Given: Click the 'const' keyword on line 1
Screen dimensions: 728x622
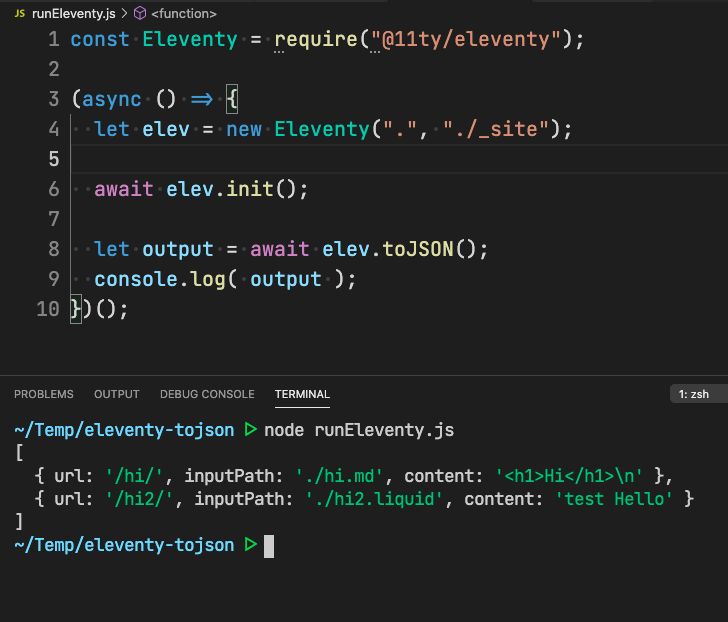Looking at the screenshot, I should (x=100, y=39).
